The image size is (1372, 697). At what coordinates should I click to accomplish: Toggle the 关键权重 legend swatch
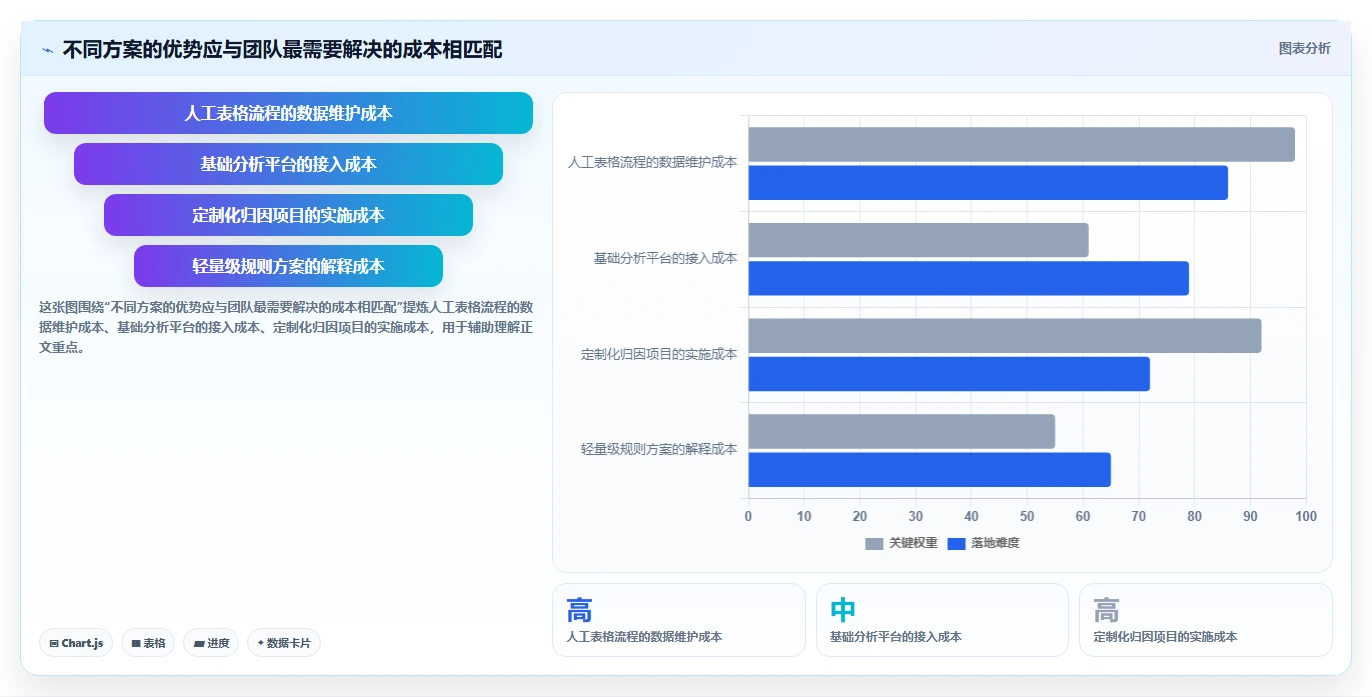[x=874, y=543]
